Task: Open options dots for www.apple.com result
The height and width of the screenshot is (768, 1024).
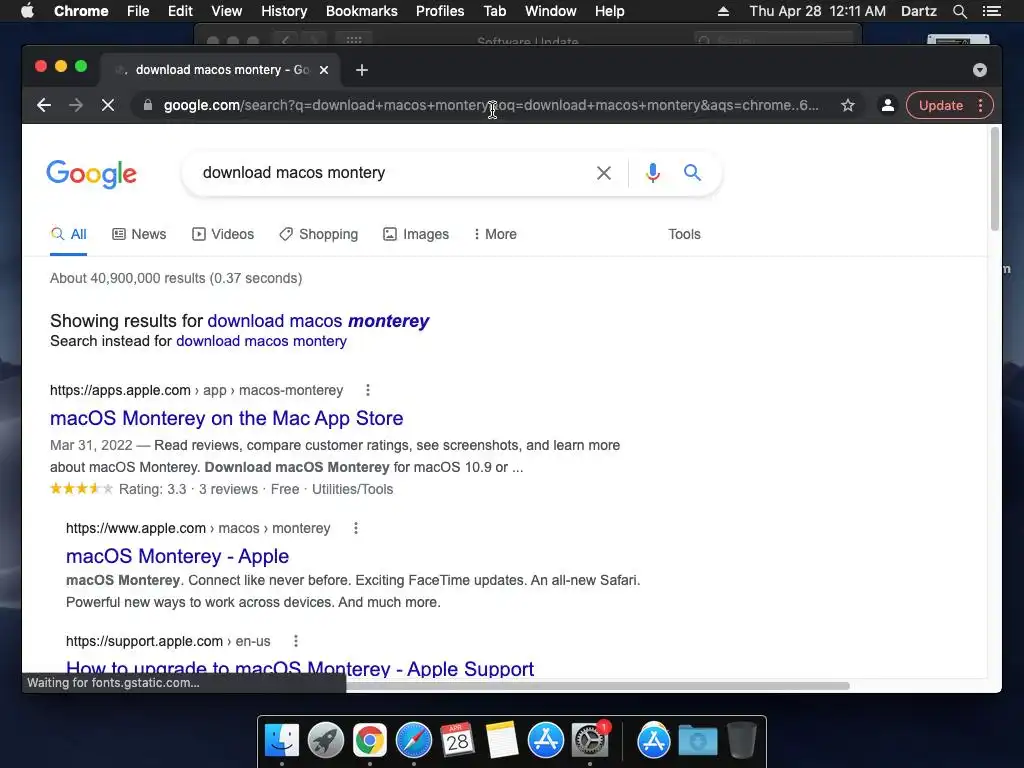Action: tap(356, 528)
